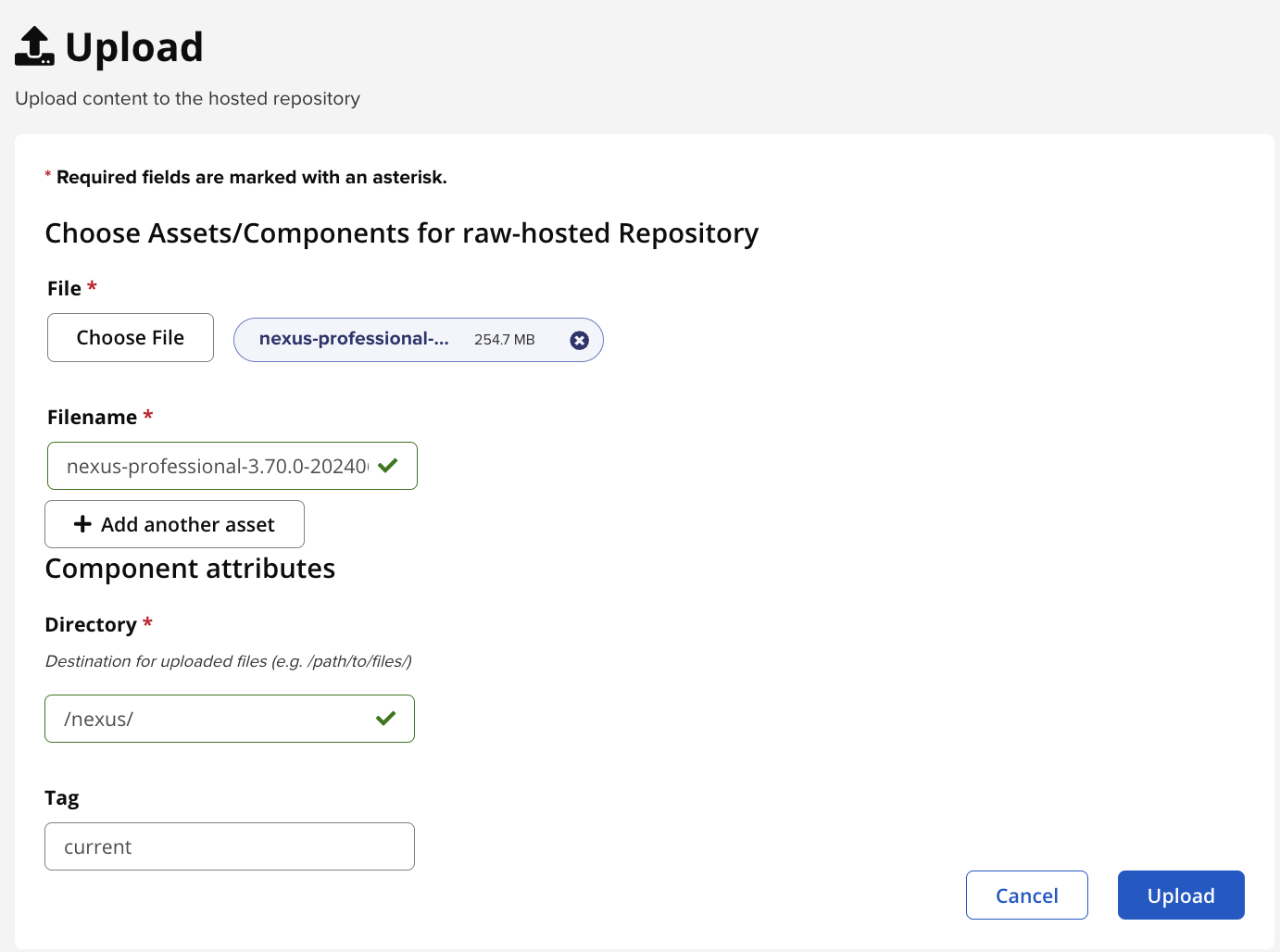Click the Tag field label
Screen dimensions: 1280x952
click(x=62, y=797)
